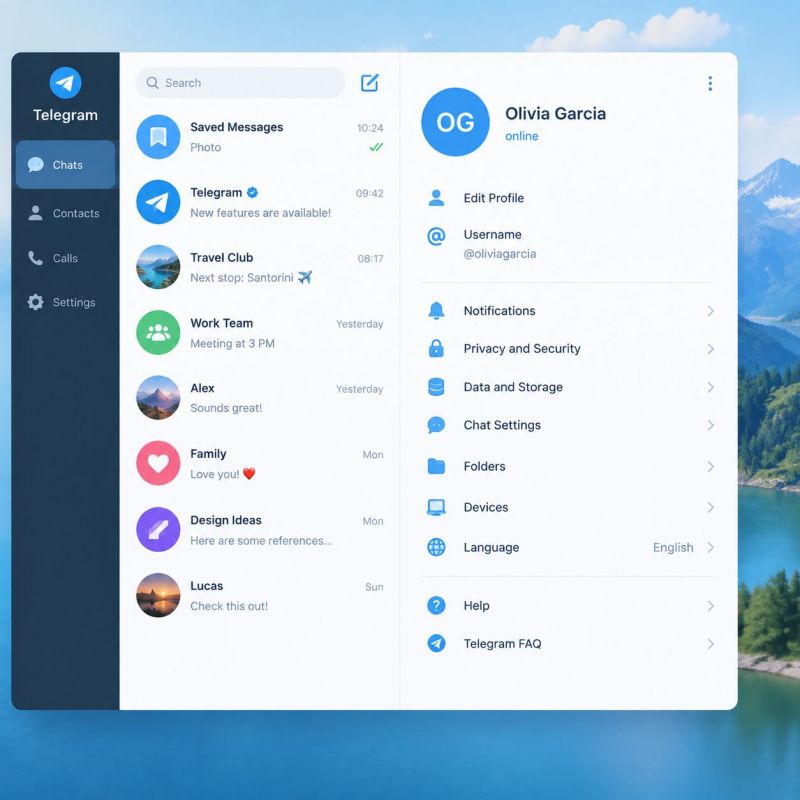
Task: Open Telegram FAQ link text
Action: 503,644
